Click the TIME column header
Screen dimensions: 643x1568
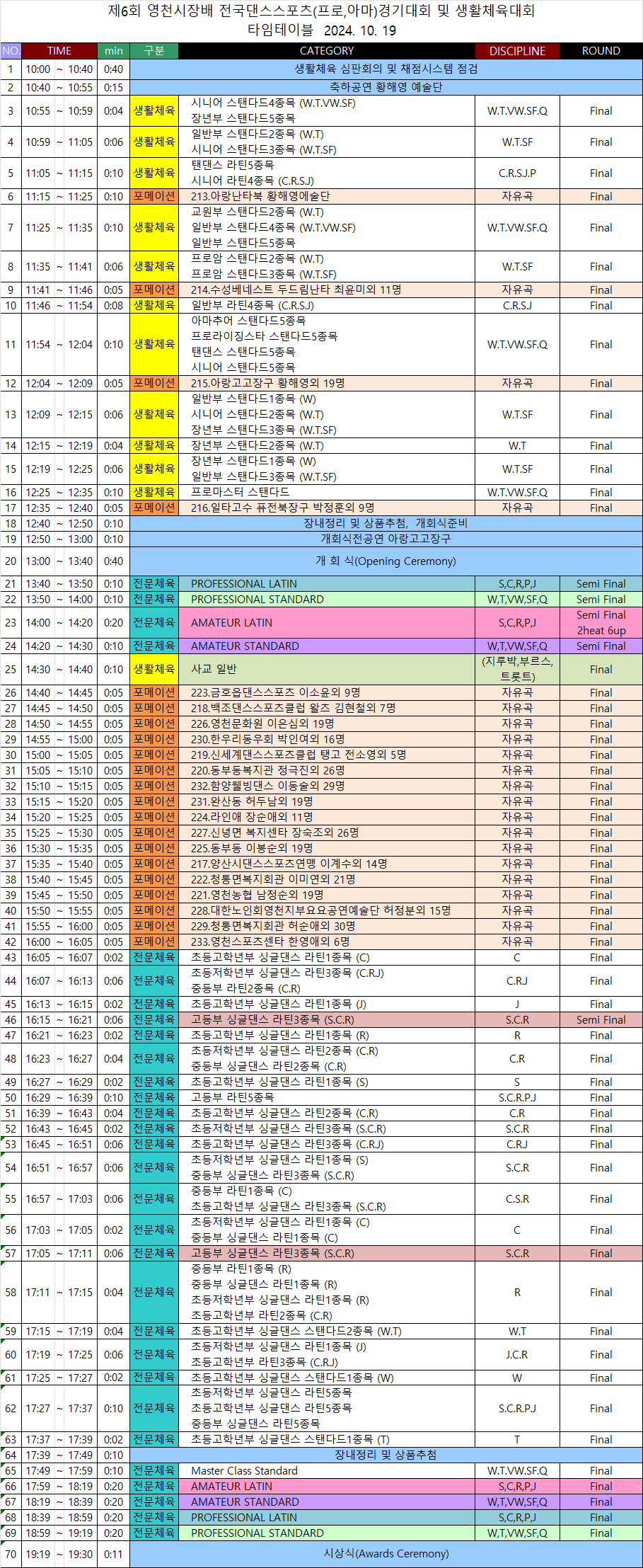click(59, 51)
